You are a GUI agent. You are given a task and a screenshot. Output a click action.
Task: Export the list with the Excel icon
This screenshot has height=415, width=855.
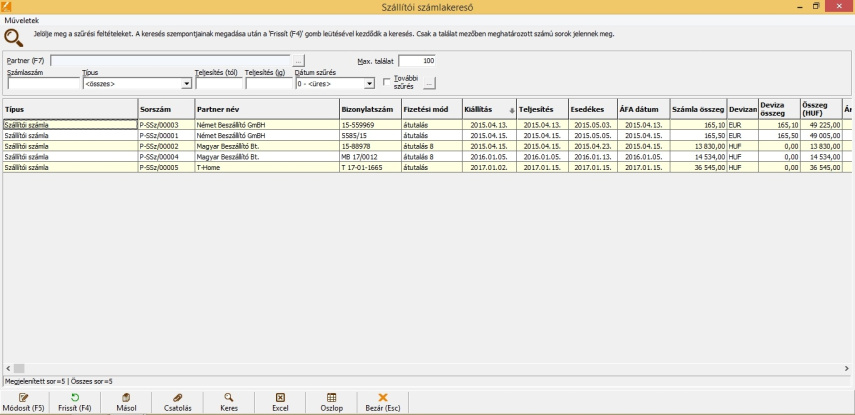(x=280, y=397)
